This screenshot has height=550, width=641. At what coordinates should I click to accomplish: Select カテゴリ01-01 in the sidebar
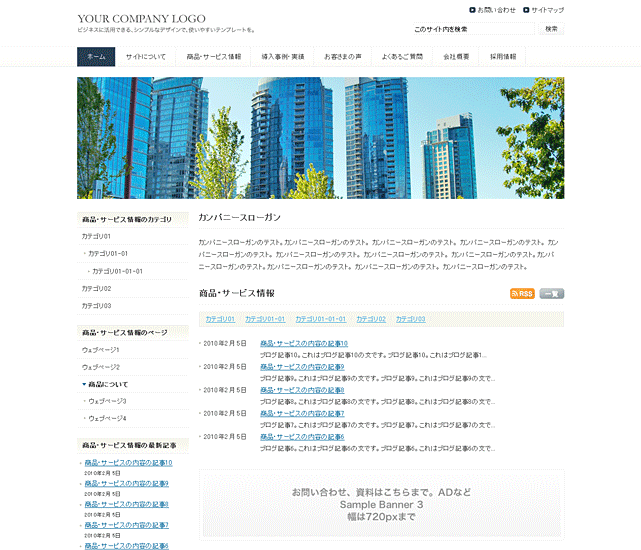(x=108, y=254)
